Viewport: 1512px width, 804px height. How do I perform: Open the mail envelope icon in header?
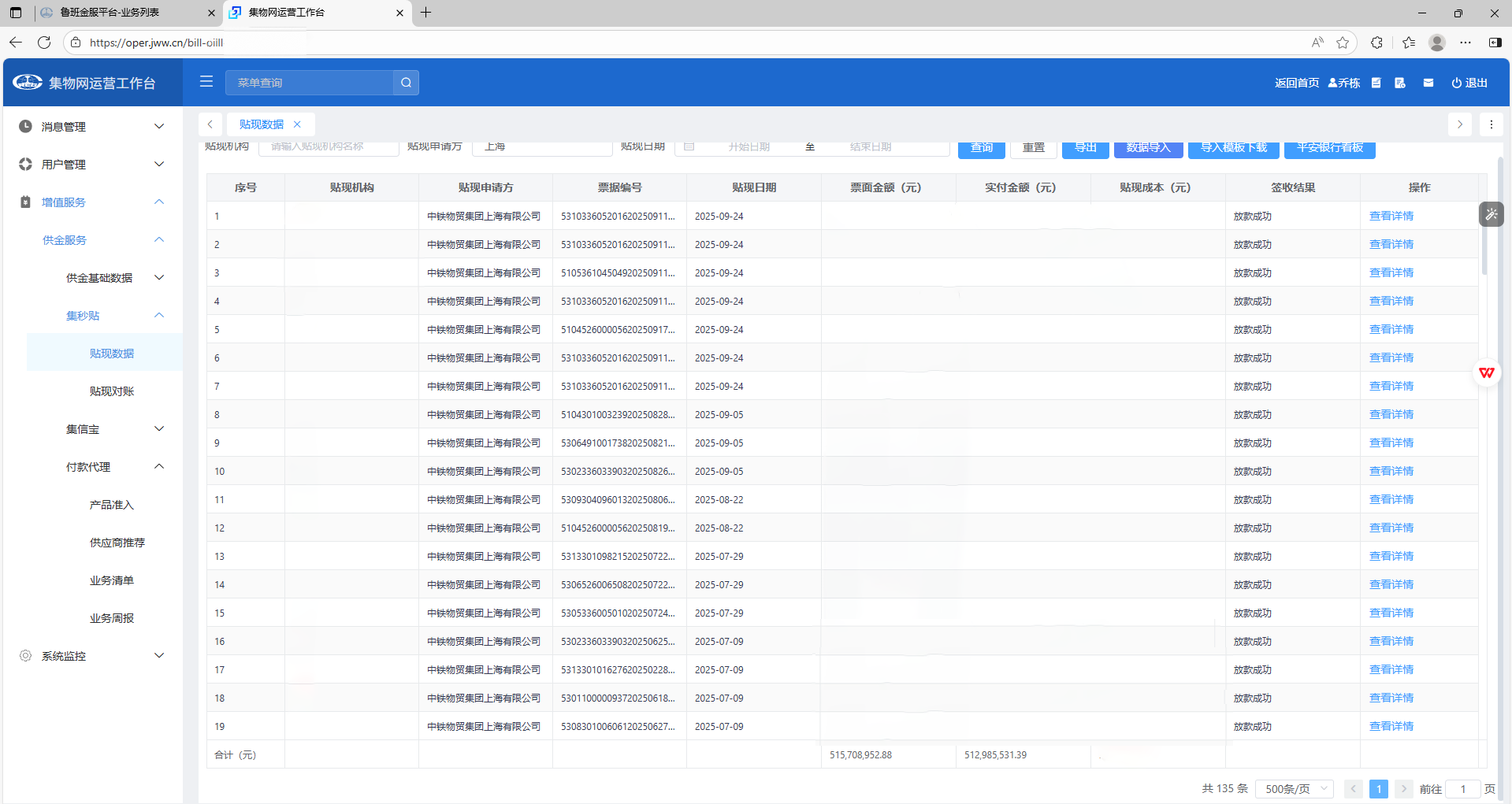coord(1428,83)
